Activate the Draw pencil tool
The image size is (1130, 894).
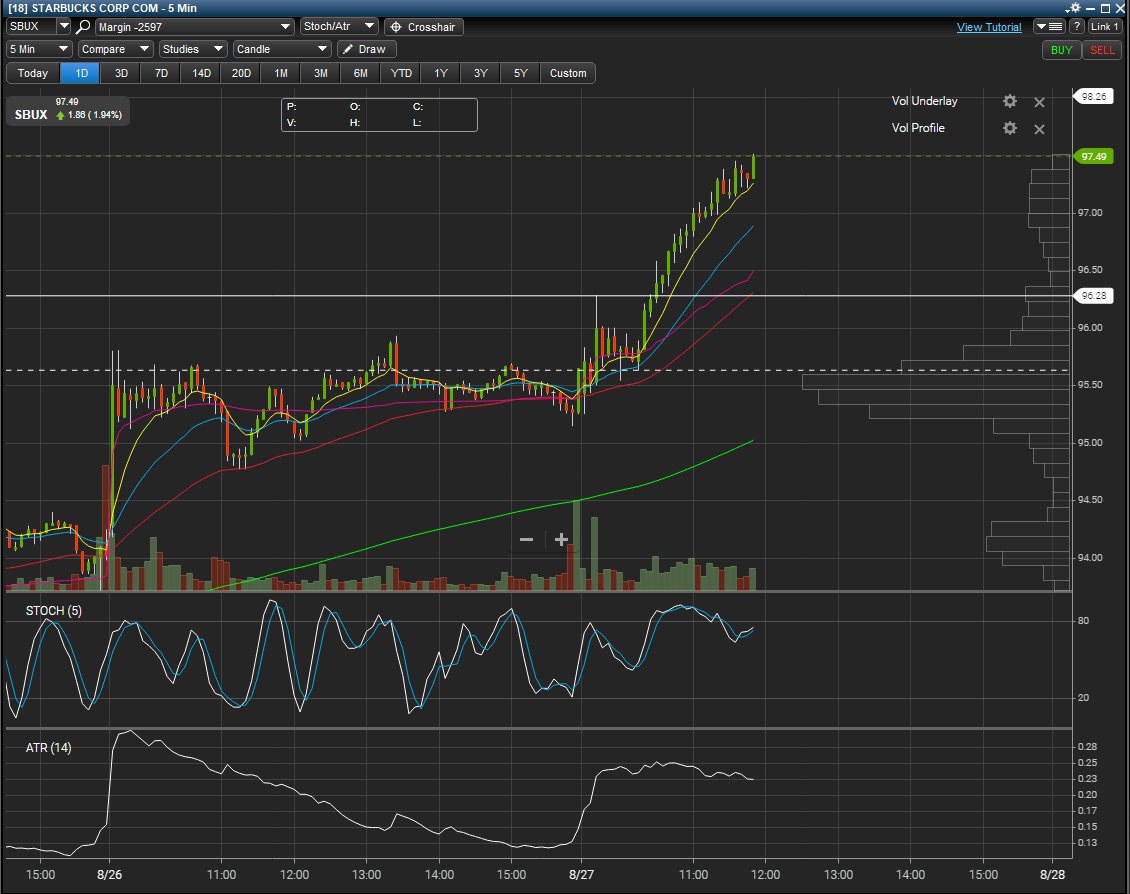coord(367,49)
